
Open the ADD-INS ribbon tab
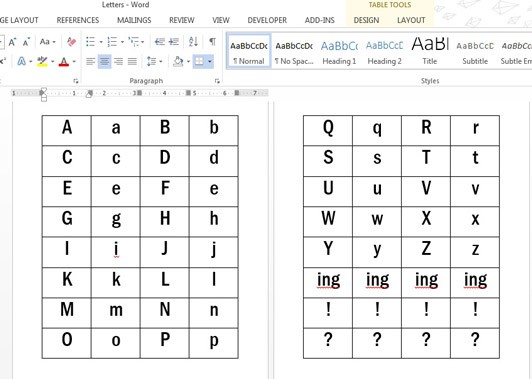(x=319, y=20)
